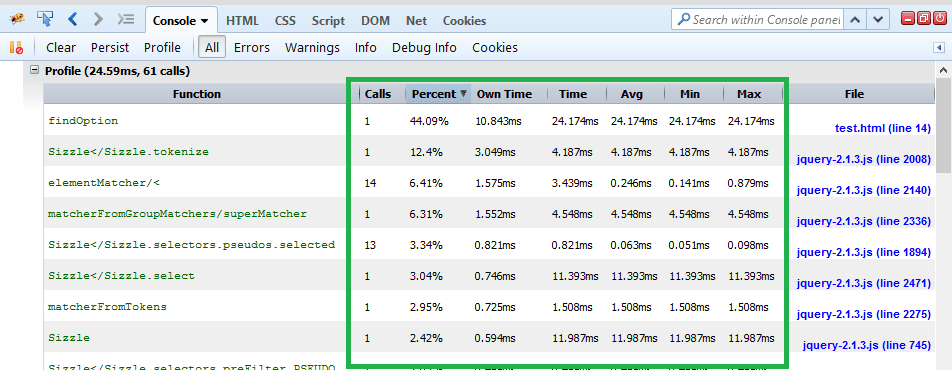
Task: Click the red minimize Firebug icon
Action: click(x=908, y=19)
